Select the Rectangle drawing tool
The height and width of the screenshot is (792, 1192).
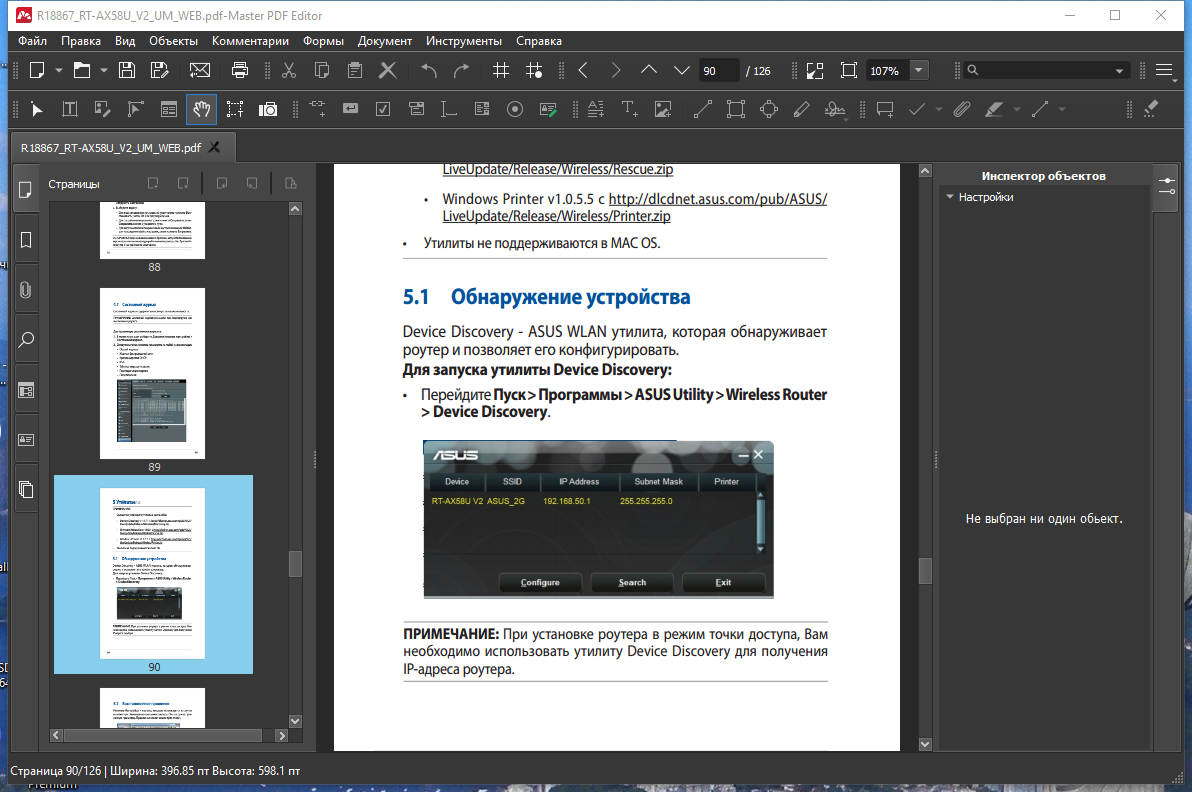tap(736, 109)
